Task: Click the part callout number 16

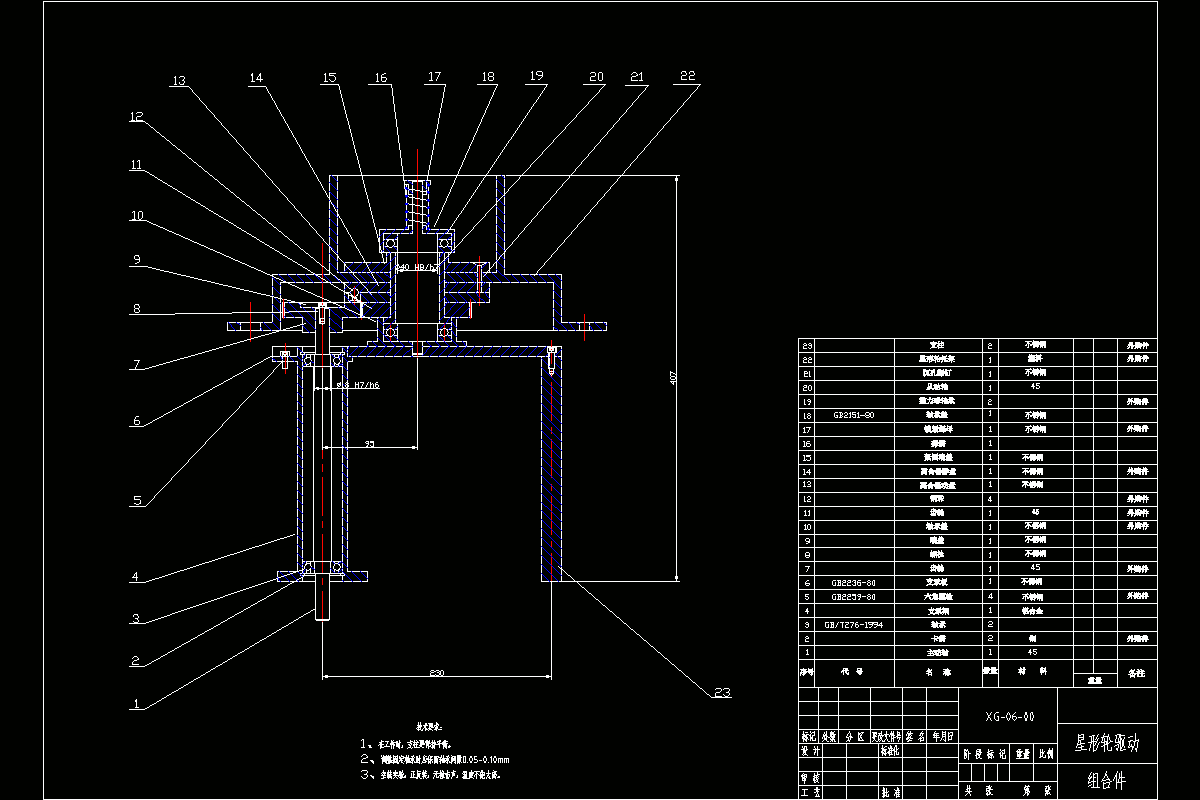Action: click(x=381, y=77)
